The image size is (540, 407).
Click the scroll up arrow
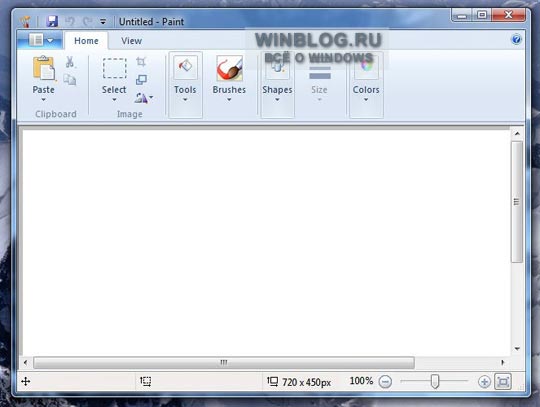[x=517, y=133]
